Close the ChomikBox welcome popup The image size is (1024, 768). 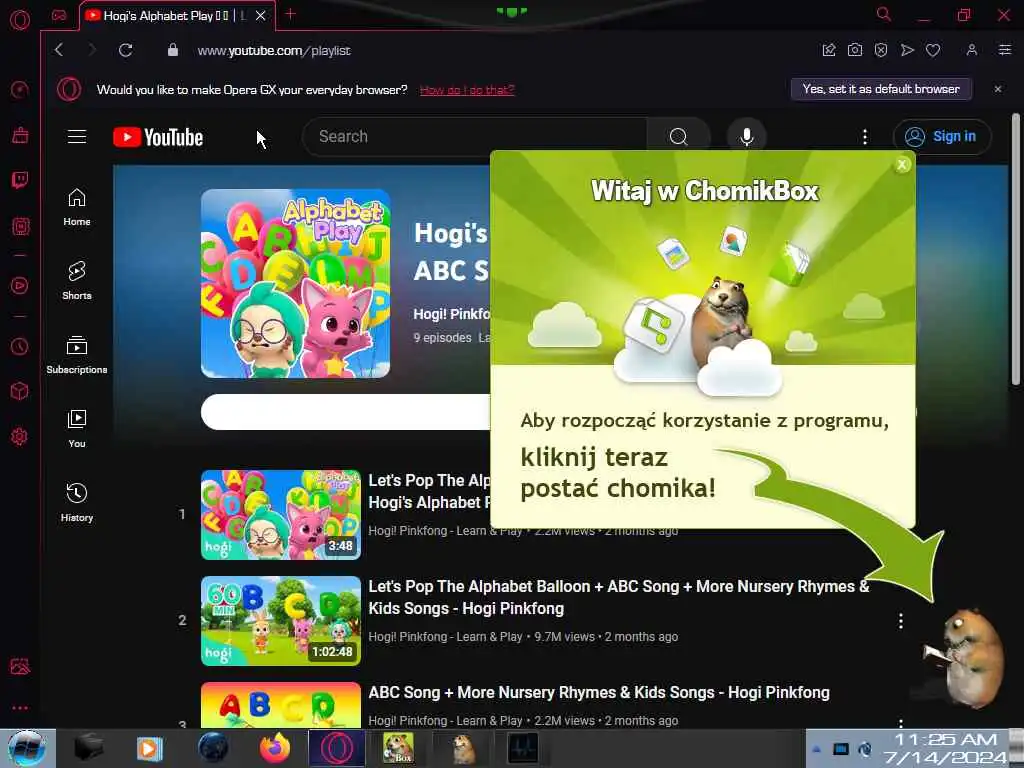tap(902, 165)
